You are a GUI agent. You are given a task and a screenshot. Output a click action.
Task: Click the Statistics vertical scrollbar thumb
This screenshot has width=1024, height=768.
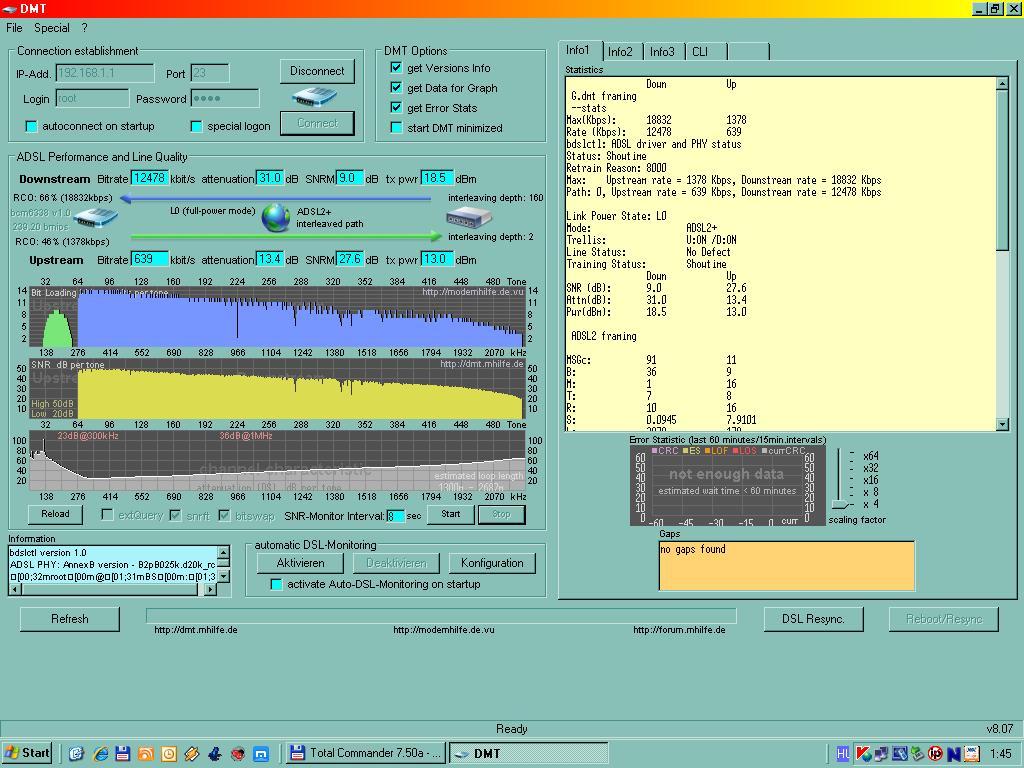point(1002,170)
